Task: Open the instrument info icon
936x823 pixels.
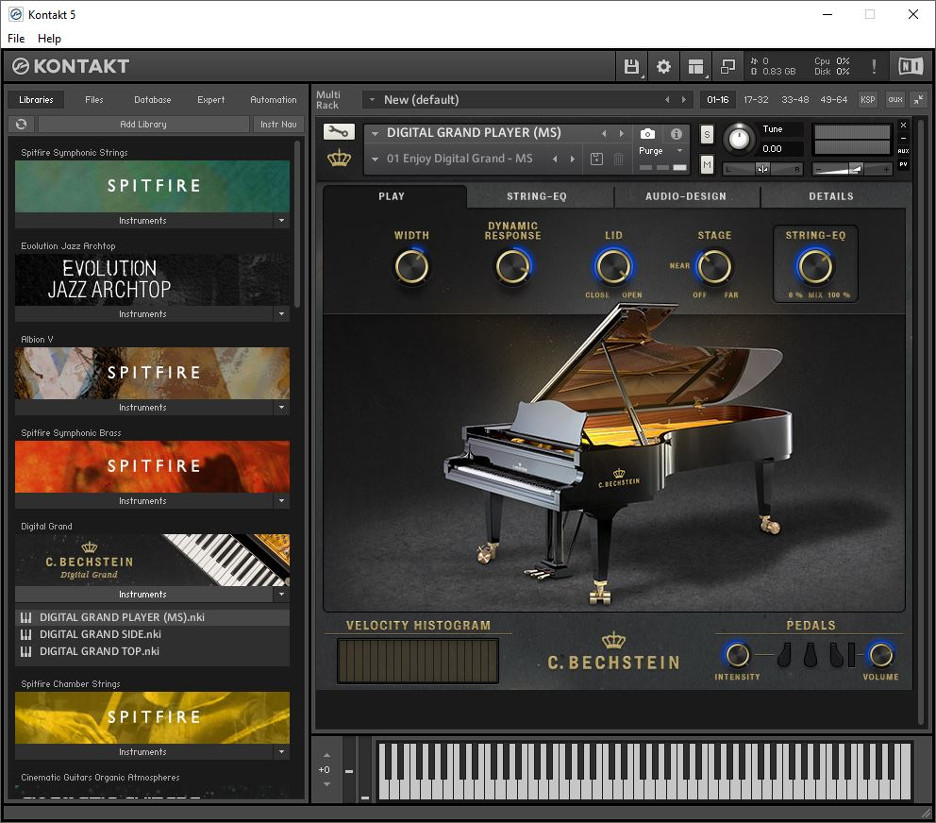Action: pyautogui.click(x=676, y=134)
